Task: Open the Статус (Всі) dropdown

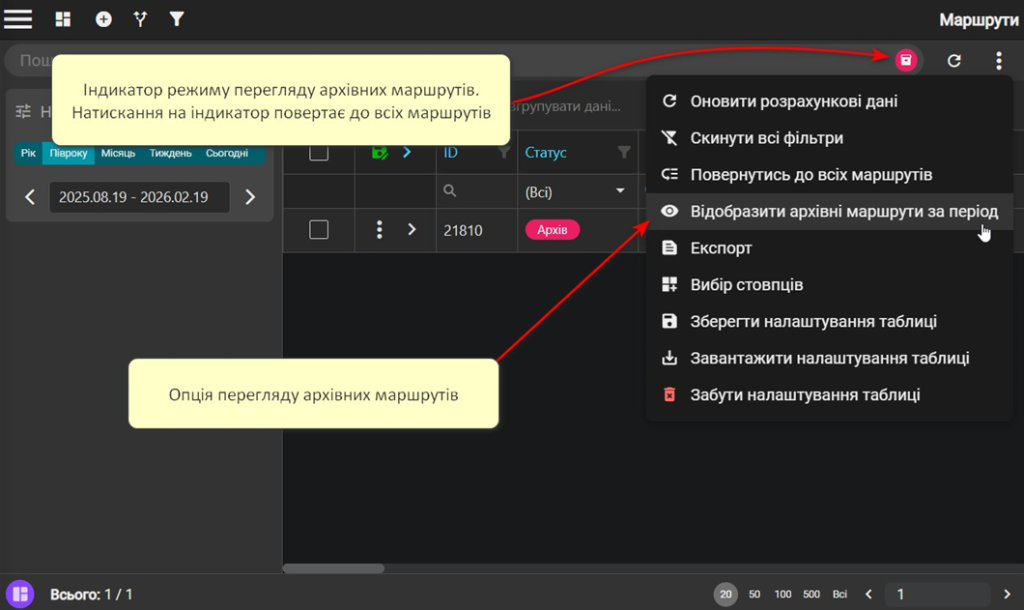Action: (x=575, y=192)
